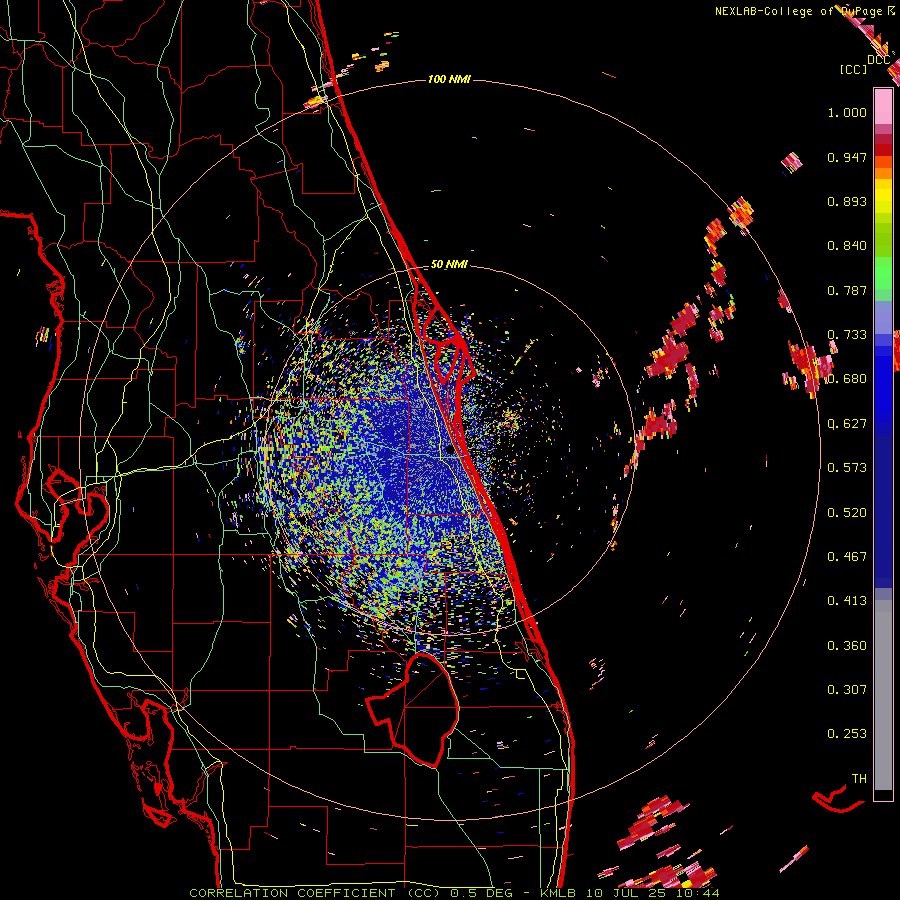Image resolution: width=900 pixels, height=900 pixels.
Task: Click the 0.520 scale value label
Action: 847,513
